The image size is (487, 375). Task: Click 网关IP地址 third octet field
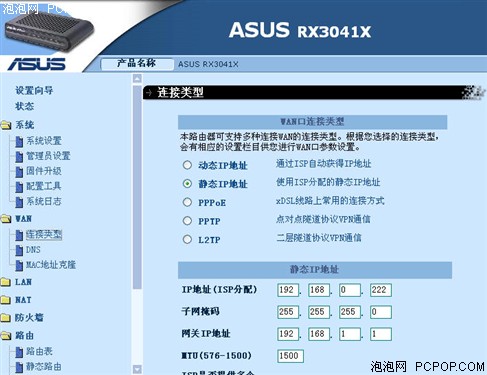(x=350, y=334)
